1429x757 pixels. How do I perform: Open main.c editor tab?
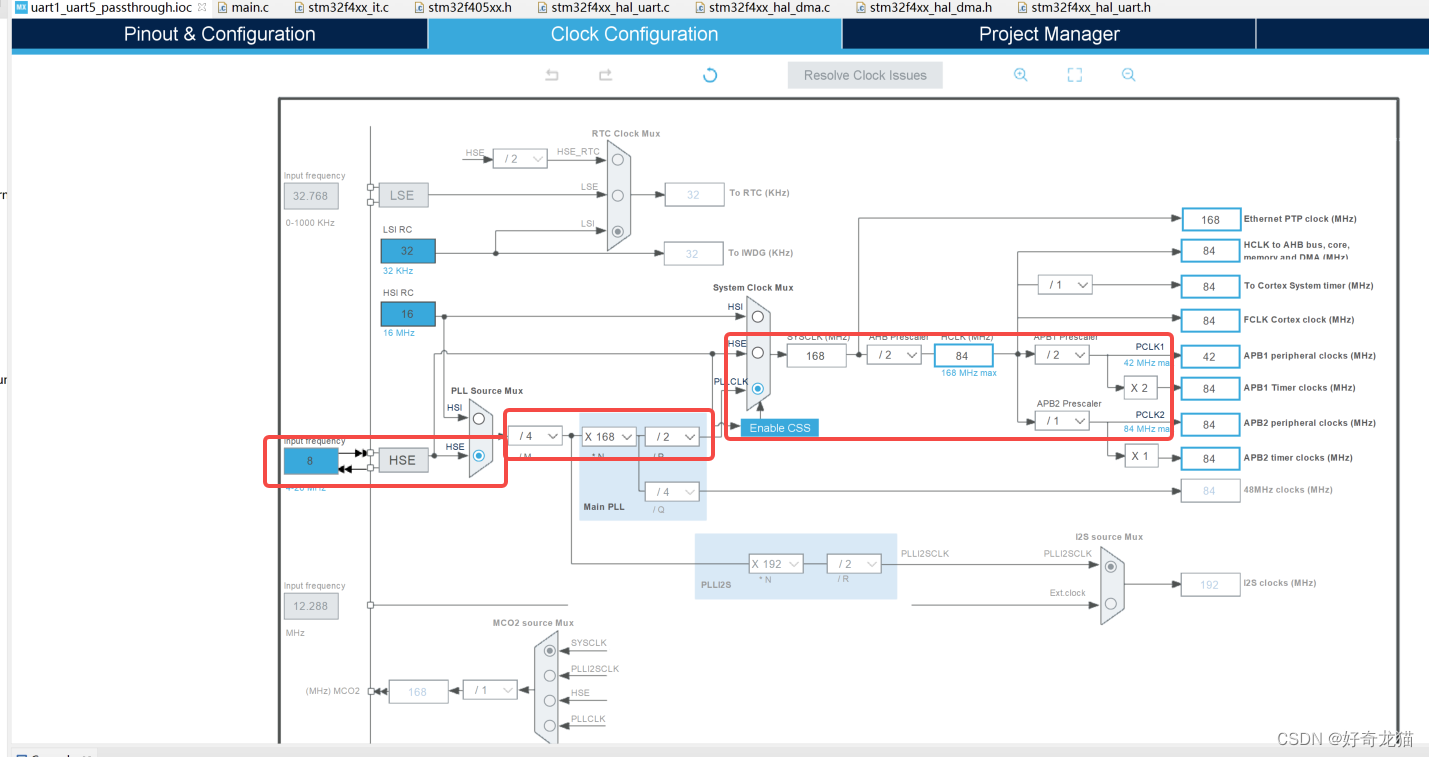(241, 7)
